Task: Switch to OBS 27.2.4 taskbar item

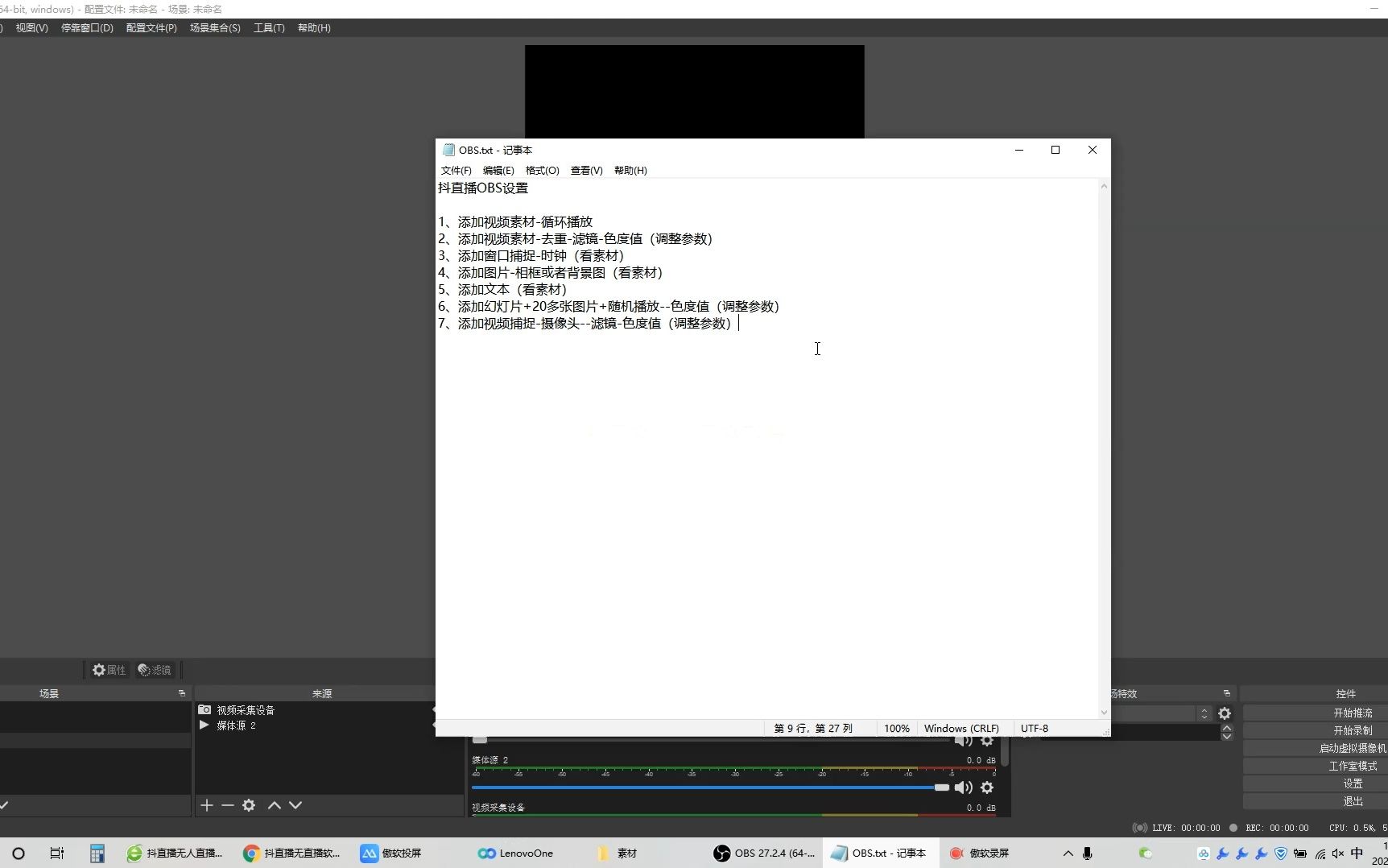Action: tap(765, 854)
